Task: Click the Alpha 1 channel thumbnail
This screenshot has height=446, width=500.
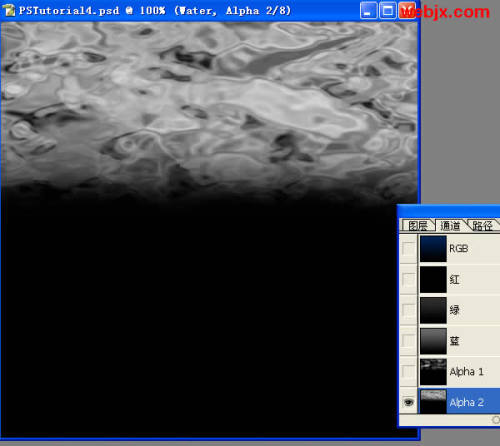Action: click(x=433, y=372)
